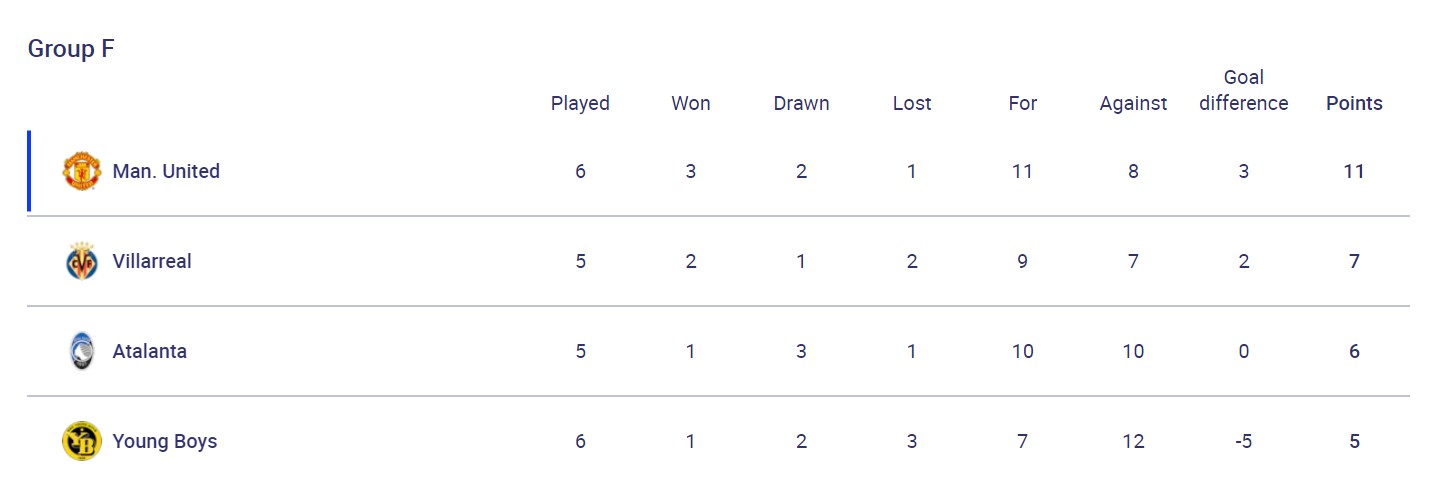The height and width of the screenshot is (498, 1433).
Task: Click the For column header
Action: (x=1022, y=103)
